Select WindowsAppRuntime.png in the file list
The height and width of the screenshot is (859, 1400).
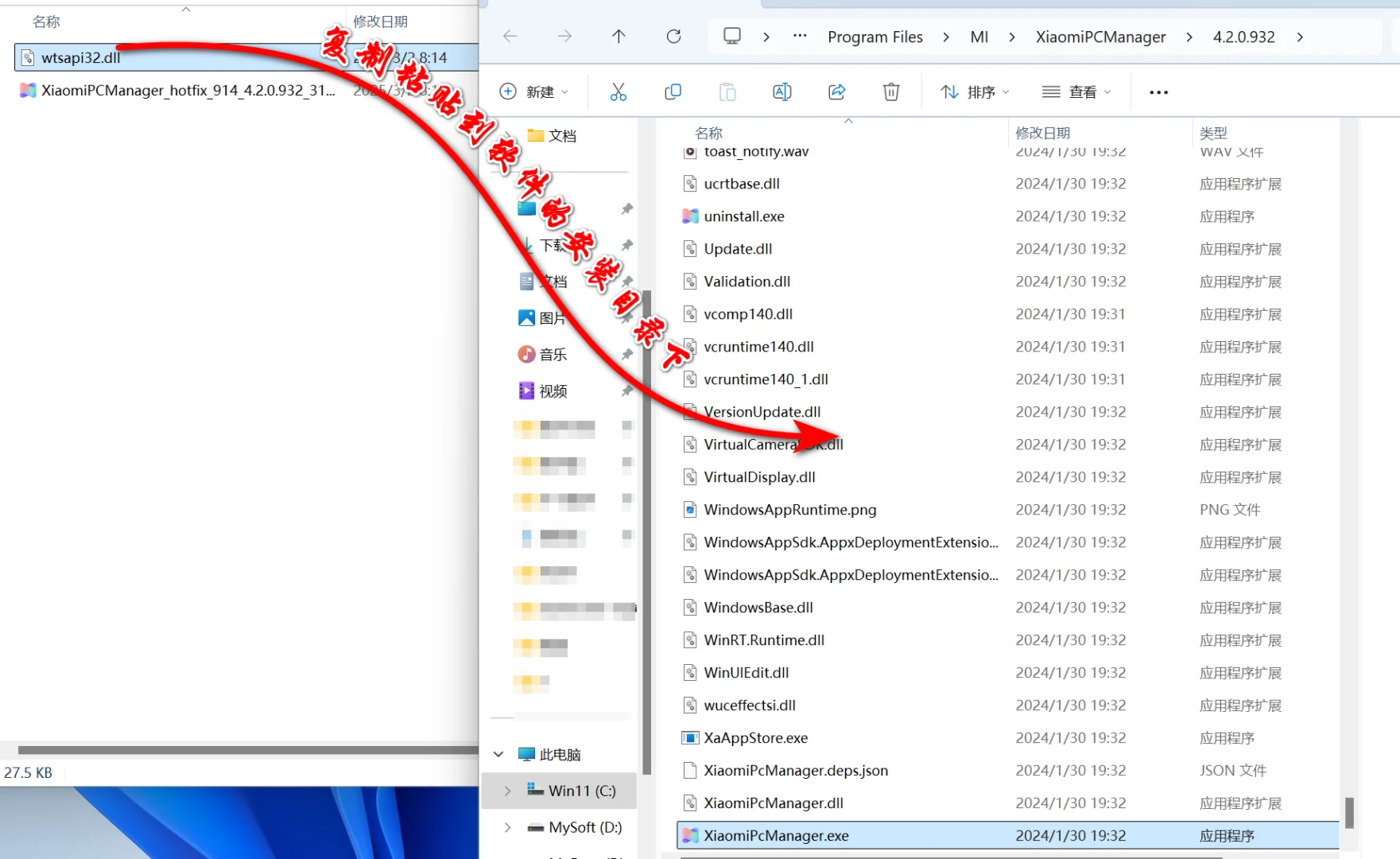[x=790, y=510]
